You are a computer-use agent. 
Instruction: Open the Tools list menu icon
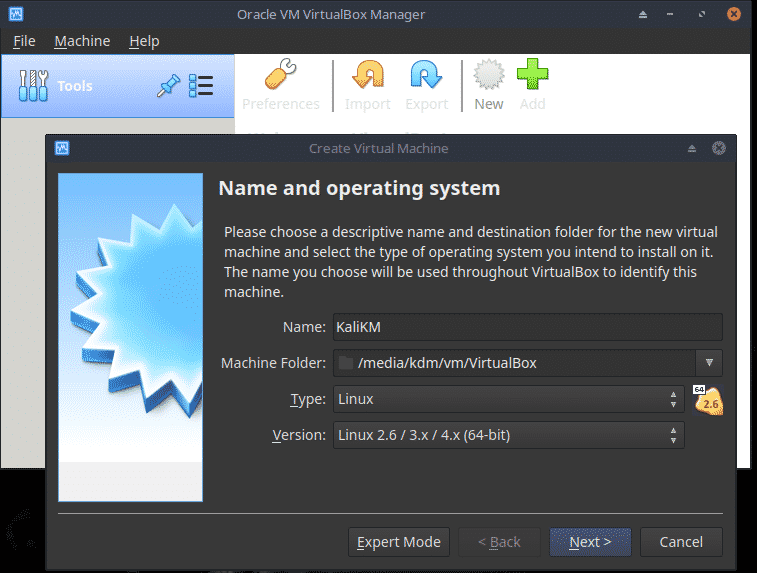201,87
